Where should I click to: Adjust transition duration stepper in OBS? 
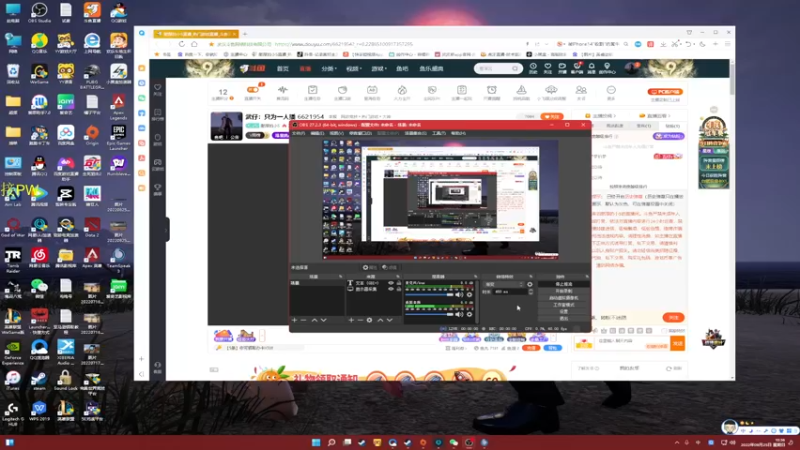(531, 292)
